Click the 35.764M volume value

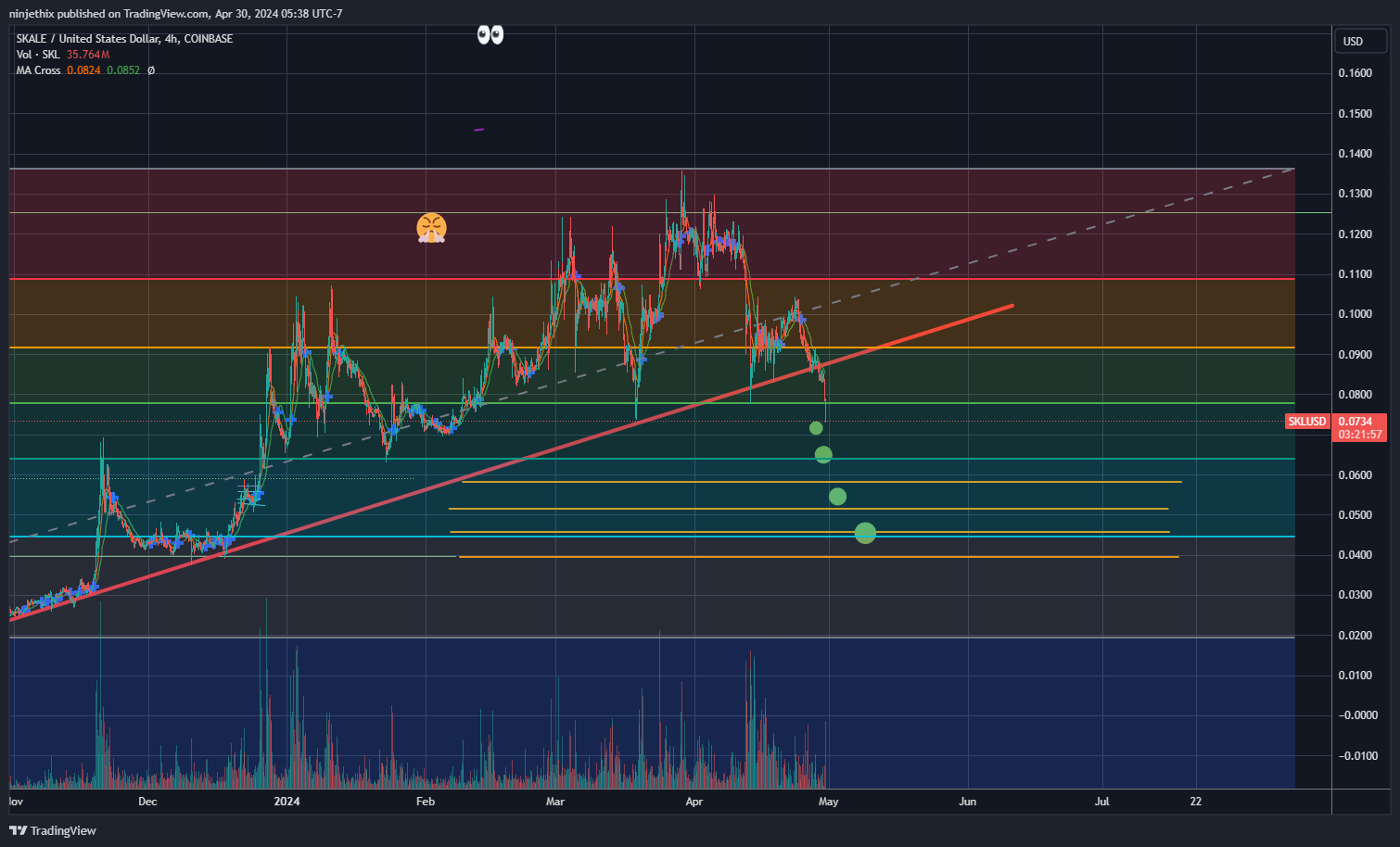(x=88, y=55)
